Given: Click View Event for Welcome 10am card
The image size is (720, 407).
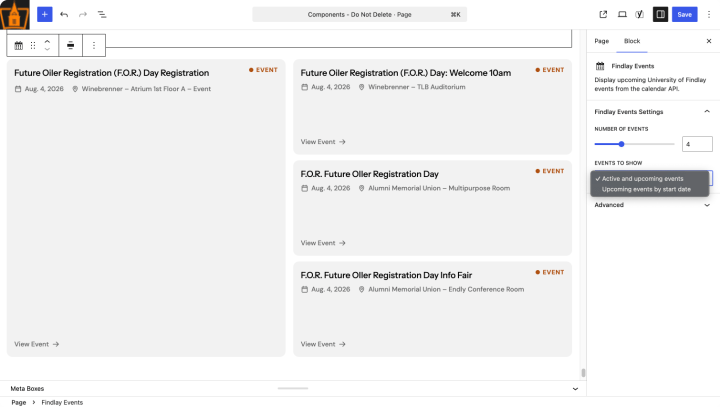Looking at the screenshot, I should [x=323, y=142].
